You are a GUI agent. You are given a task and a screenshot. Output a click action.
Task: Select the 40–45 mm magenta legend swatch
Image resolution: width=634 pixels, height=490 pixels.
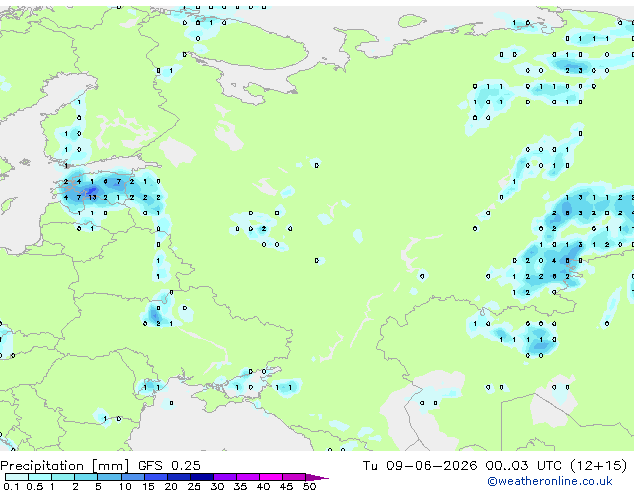click(271, 477)
